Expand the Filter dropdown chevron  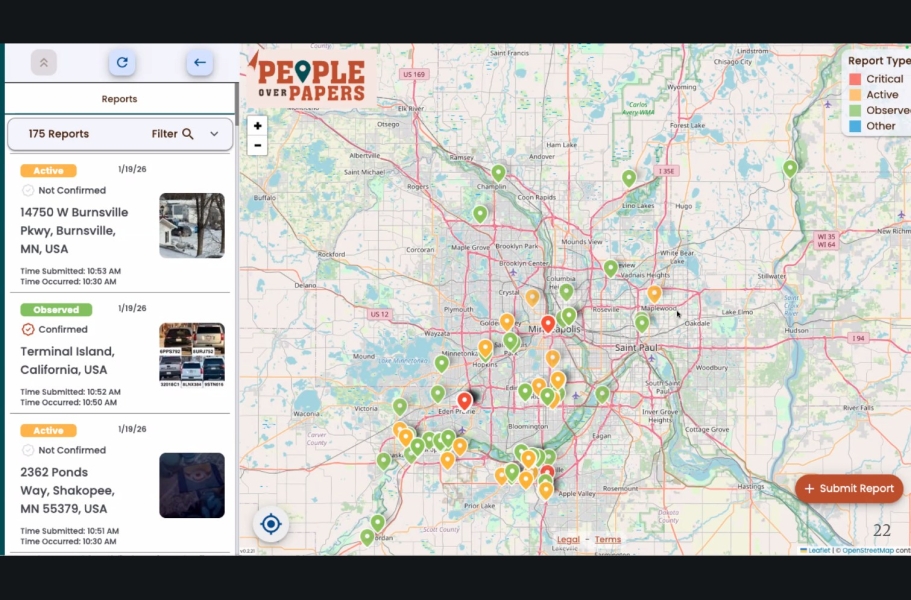(213, 133)
